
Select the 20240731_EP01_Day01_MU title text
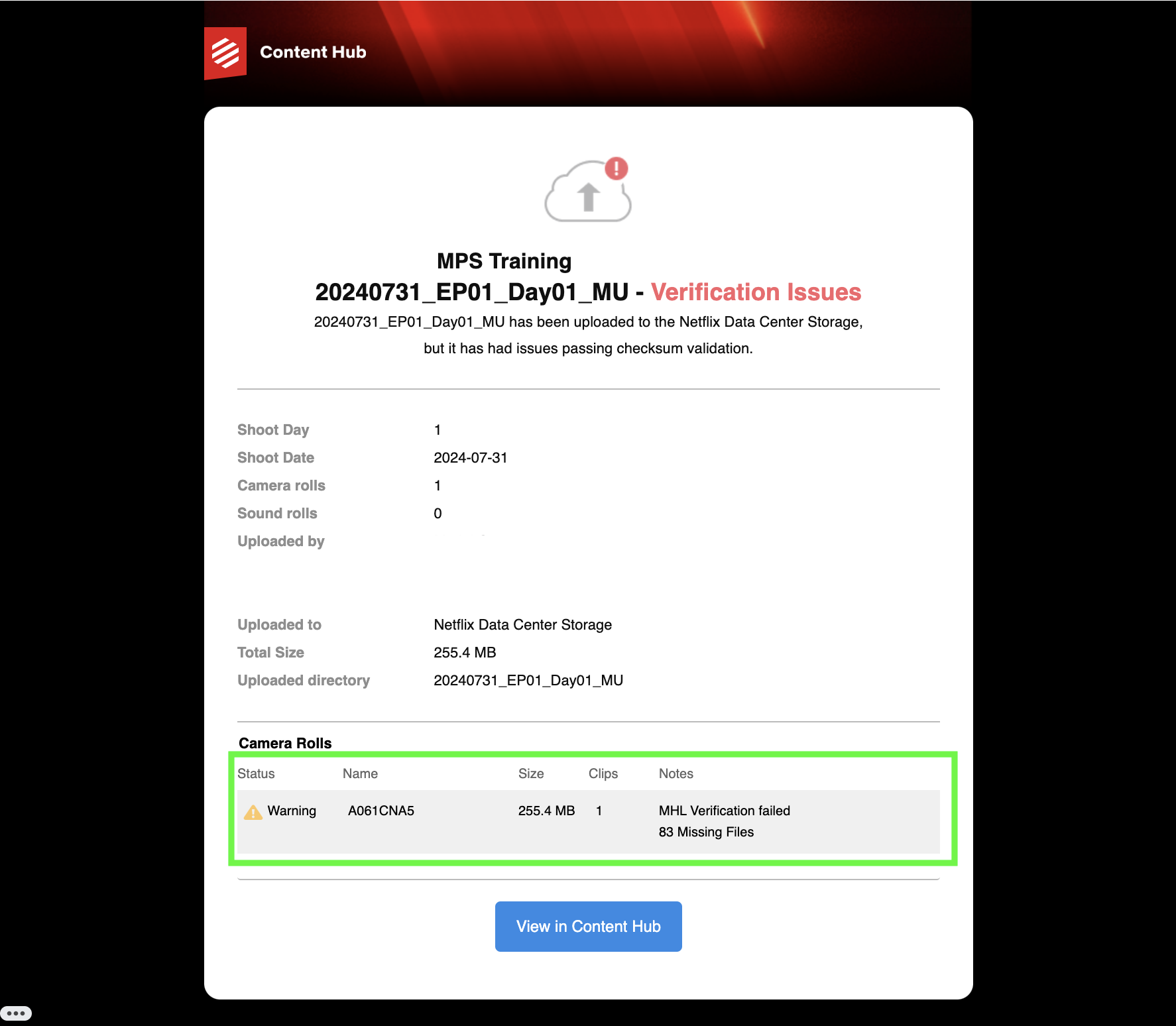tap(472, 292)
